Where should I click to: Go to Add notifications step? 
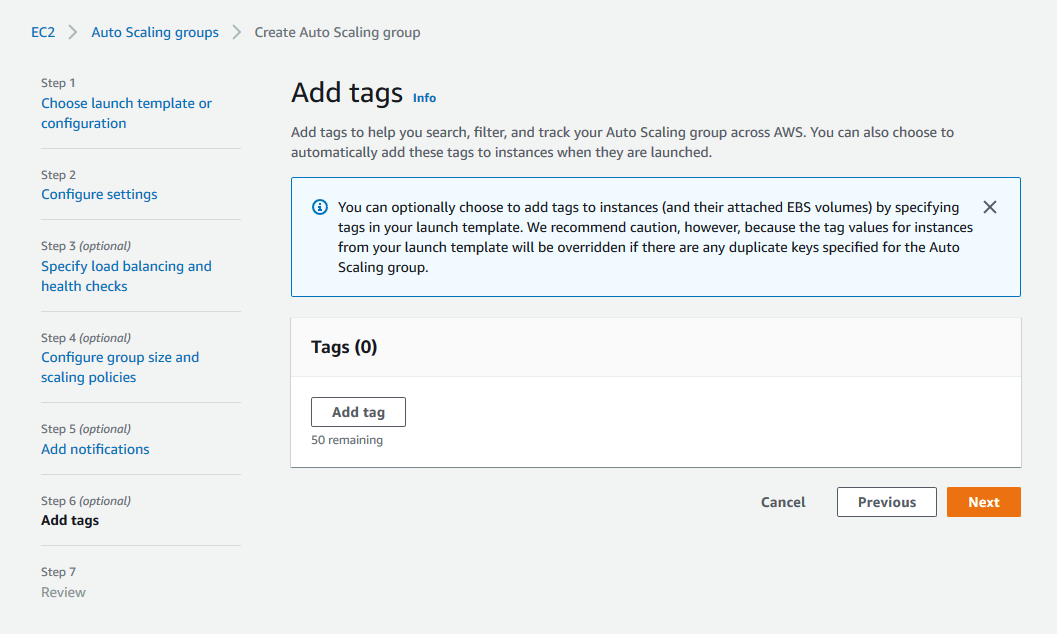pyautogui.click(x=95, y=449)
